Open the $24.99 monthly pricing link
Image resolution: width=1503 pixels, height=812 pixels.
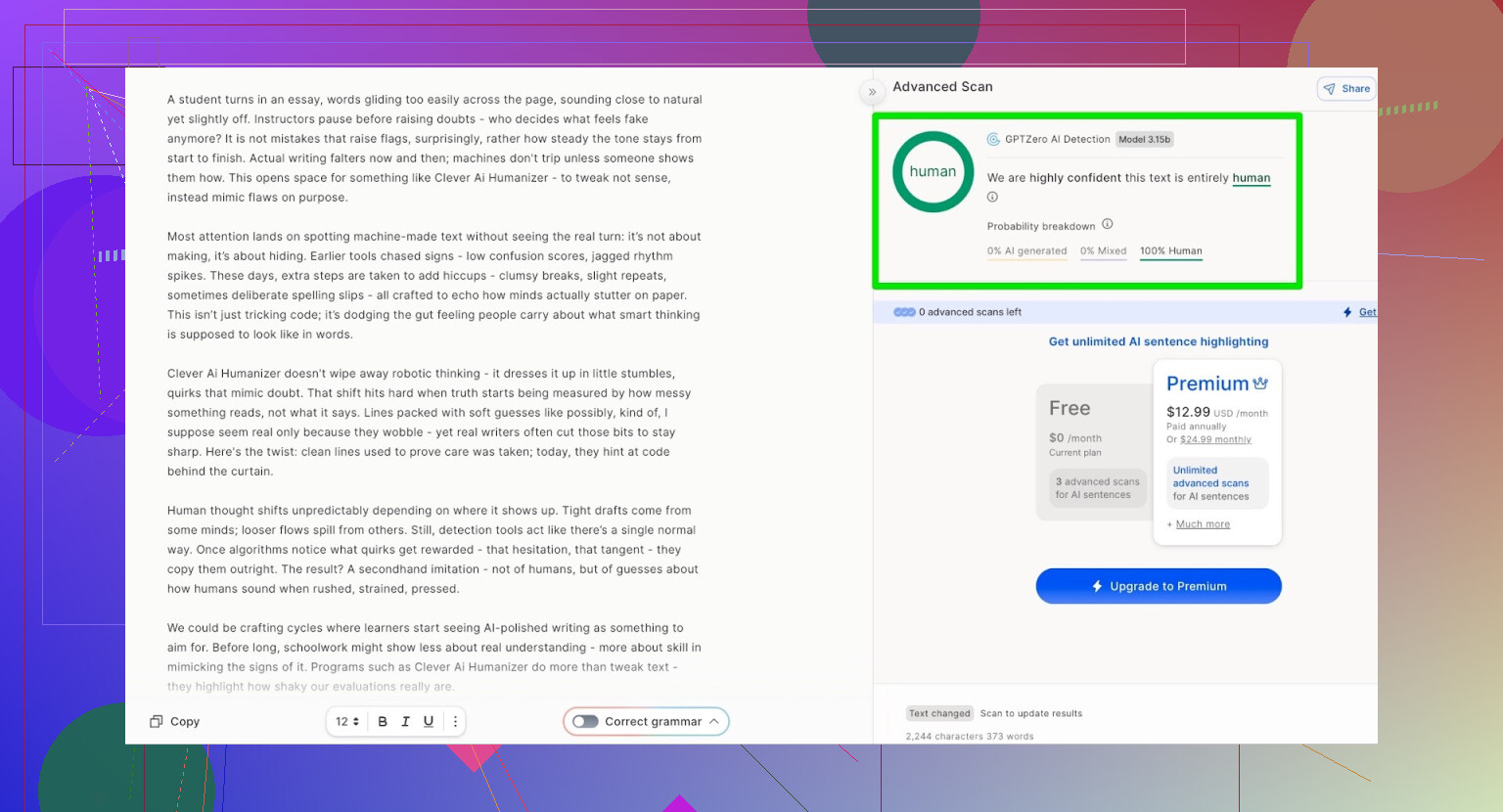coord(1215,440)
